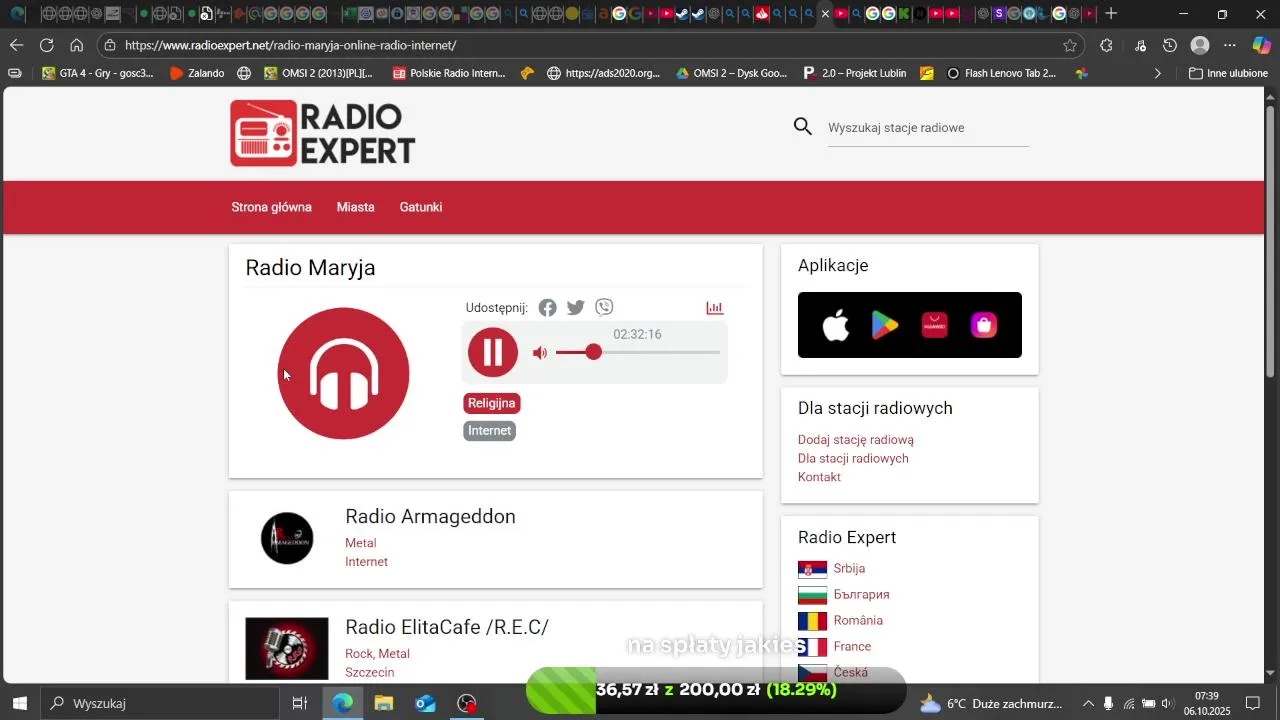Open File Explorer from the taskbar

pyautogui.click(x=384, y=703)
